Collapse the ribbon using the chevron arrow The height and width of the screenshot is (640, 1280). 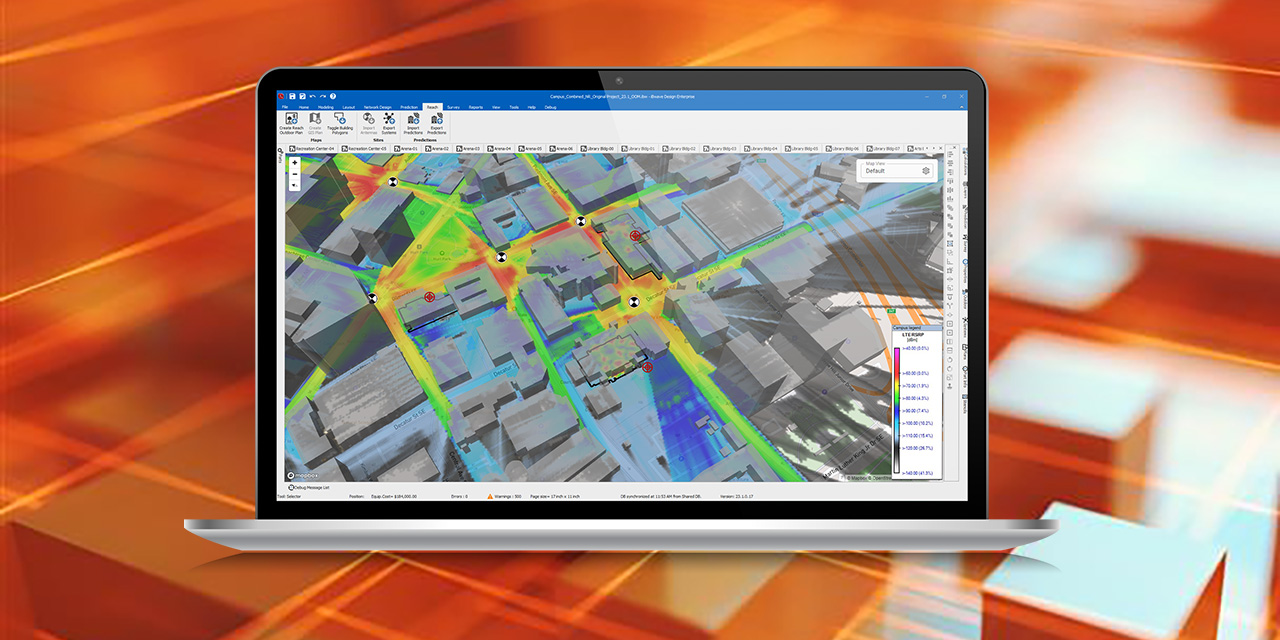coord(963,106)
